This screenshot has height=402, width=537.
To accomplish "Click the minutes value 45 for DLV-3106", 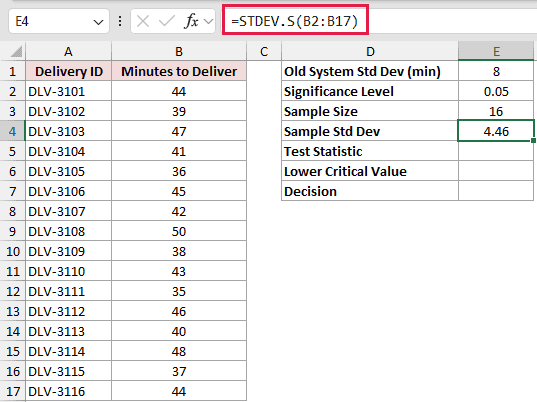I will tap(179, 191).
